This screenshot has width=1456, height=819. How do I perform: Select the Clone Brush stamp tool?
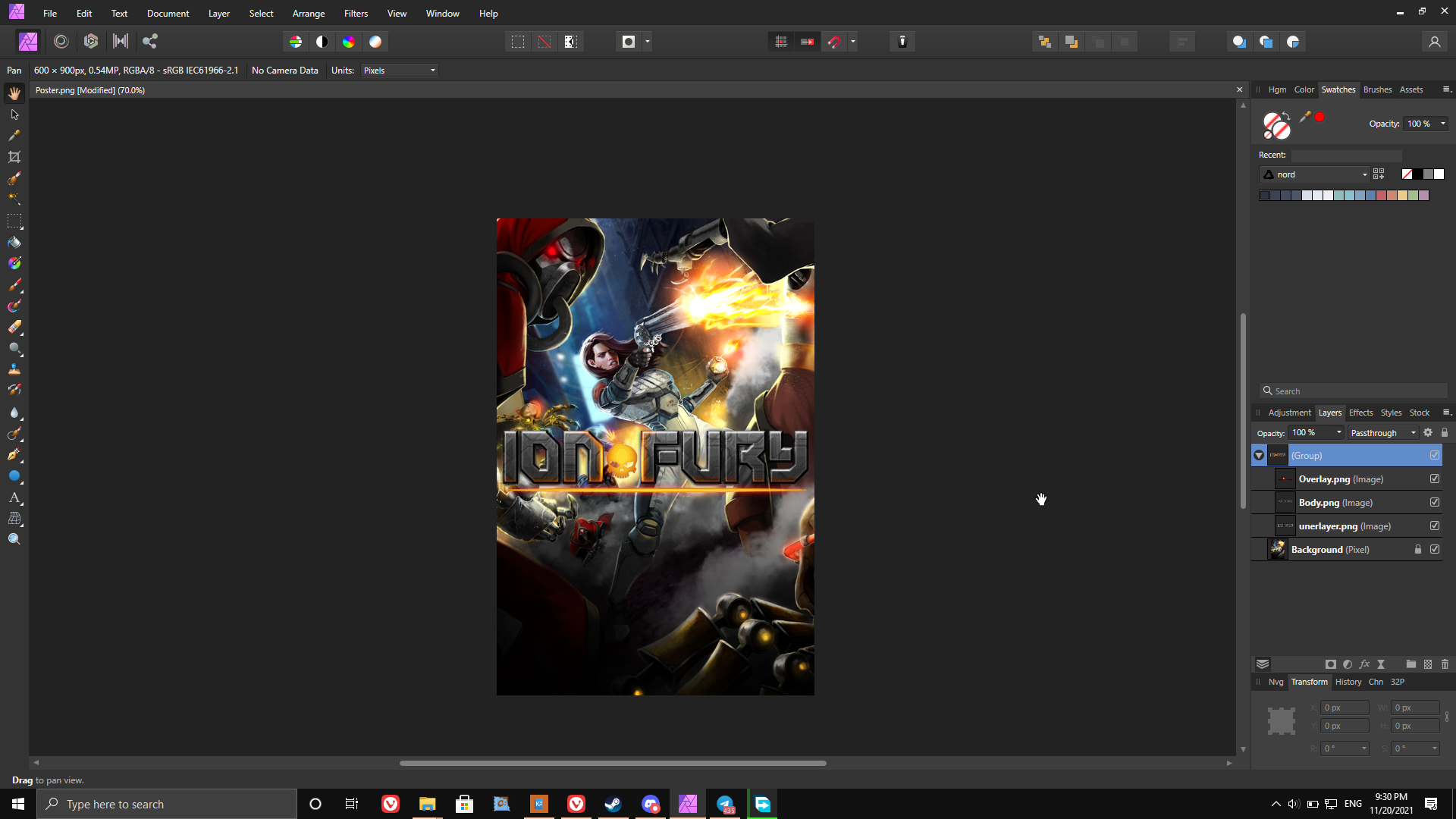(14, 369)
